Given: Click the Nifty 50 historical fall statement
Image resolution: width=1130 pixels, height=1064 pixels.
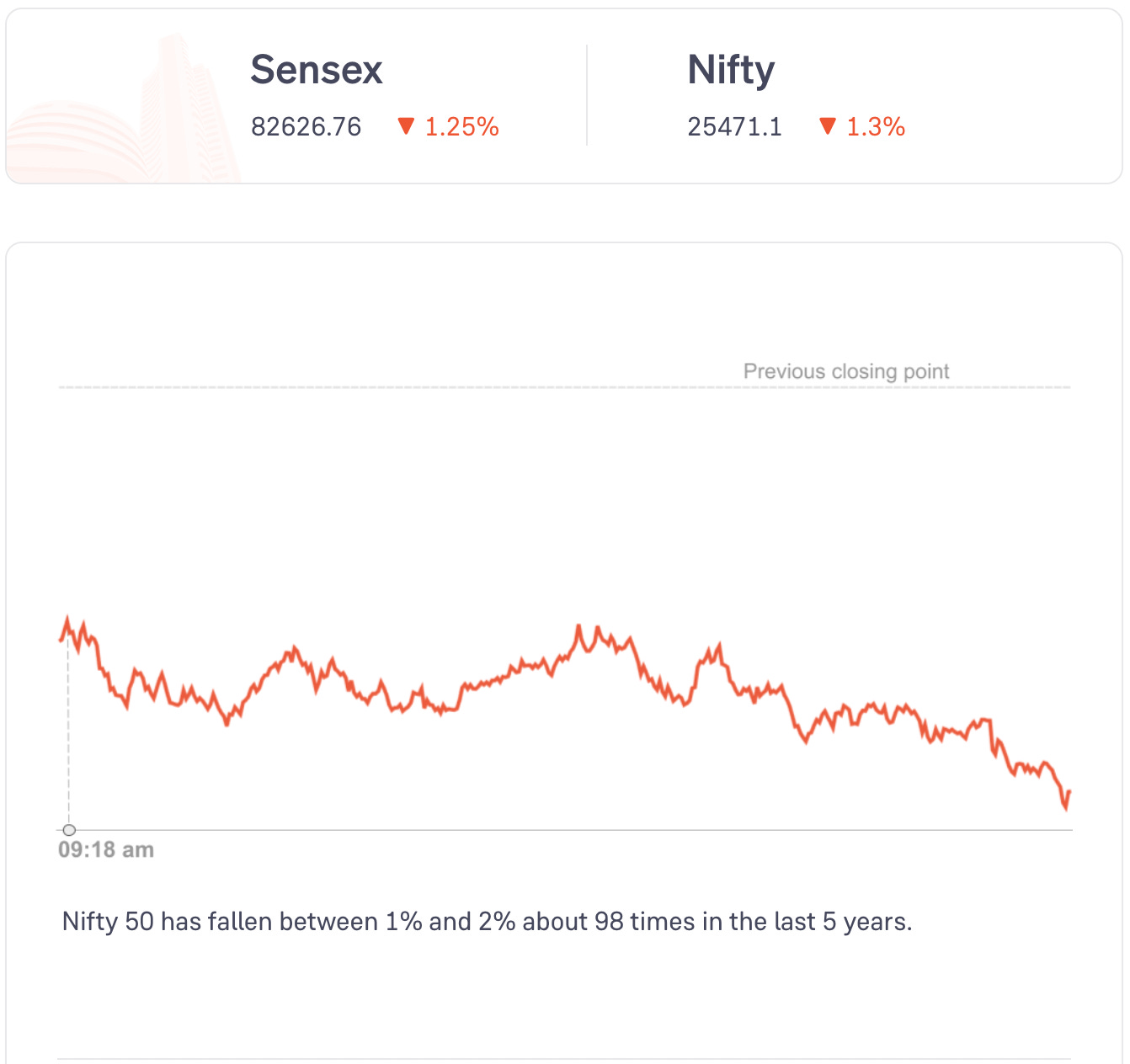Looking at the screenshot, I should 487,922.
